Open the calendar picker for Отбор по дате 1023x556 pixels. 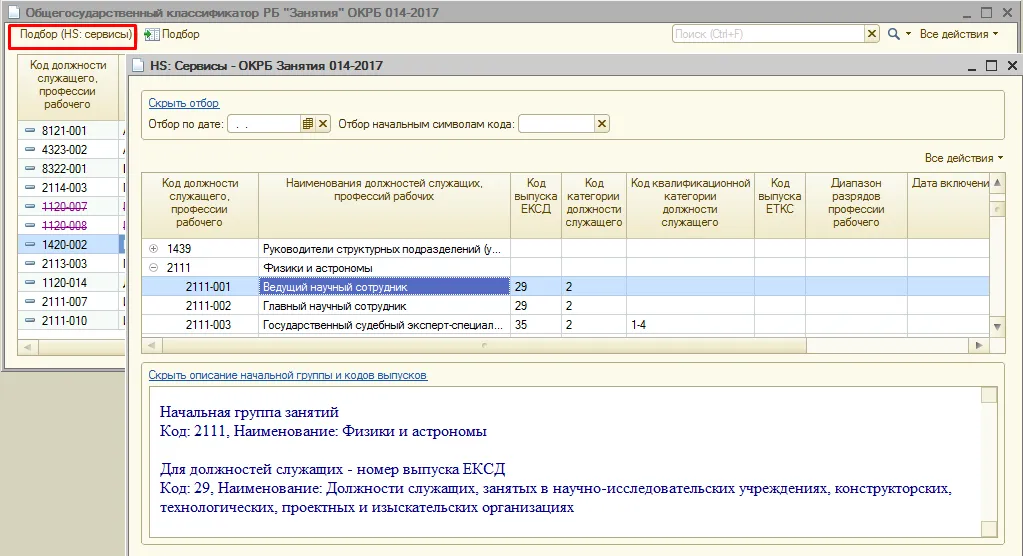click(308, 124)
